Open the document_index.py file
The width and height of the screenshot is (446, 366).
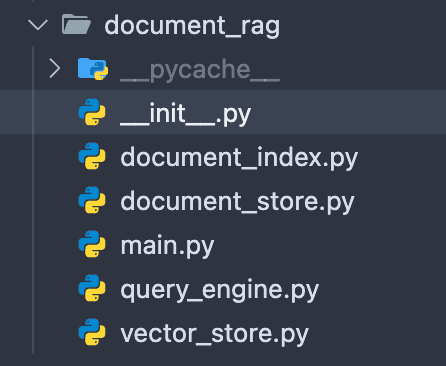click(x=239, y=158)
